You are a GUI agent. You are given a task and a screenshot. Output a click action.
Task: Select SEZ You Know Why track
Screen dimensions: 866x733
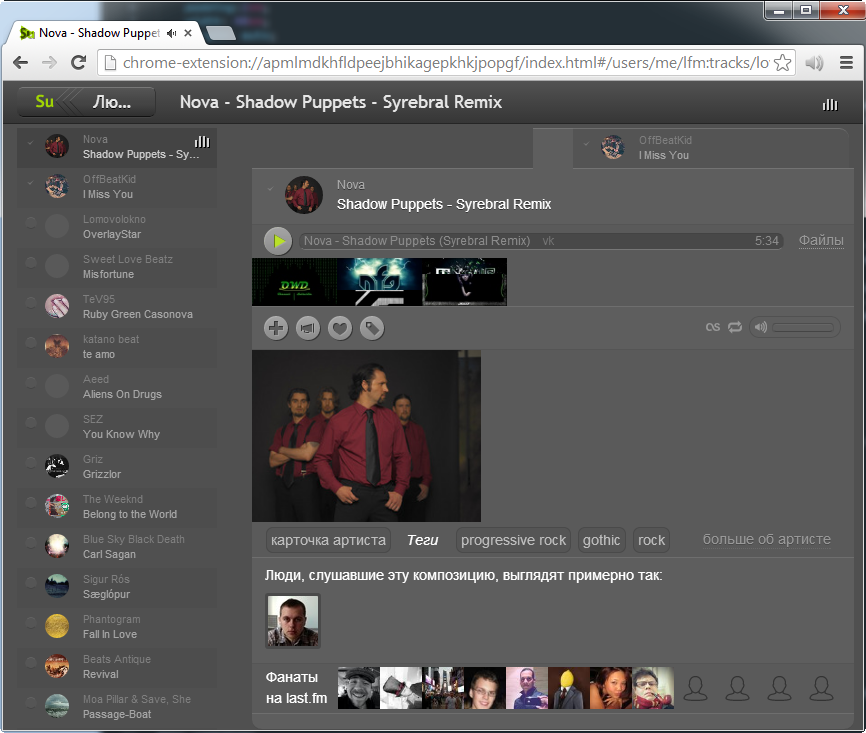117,427
